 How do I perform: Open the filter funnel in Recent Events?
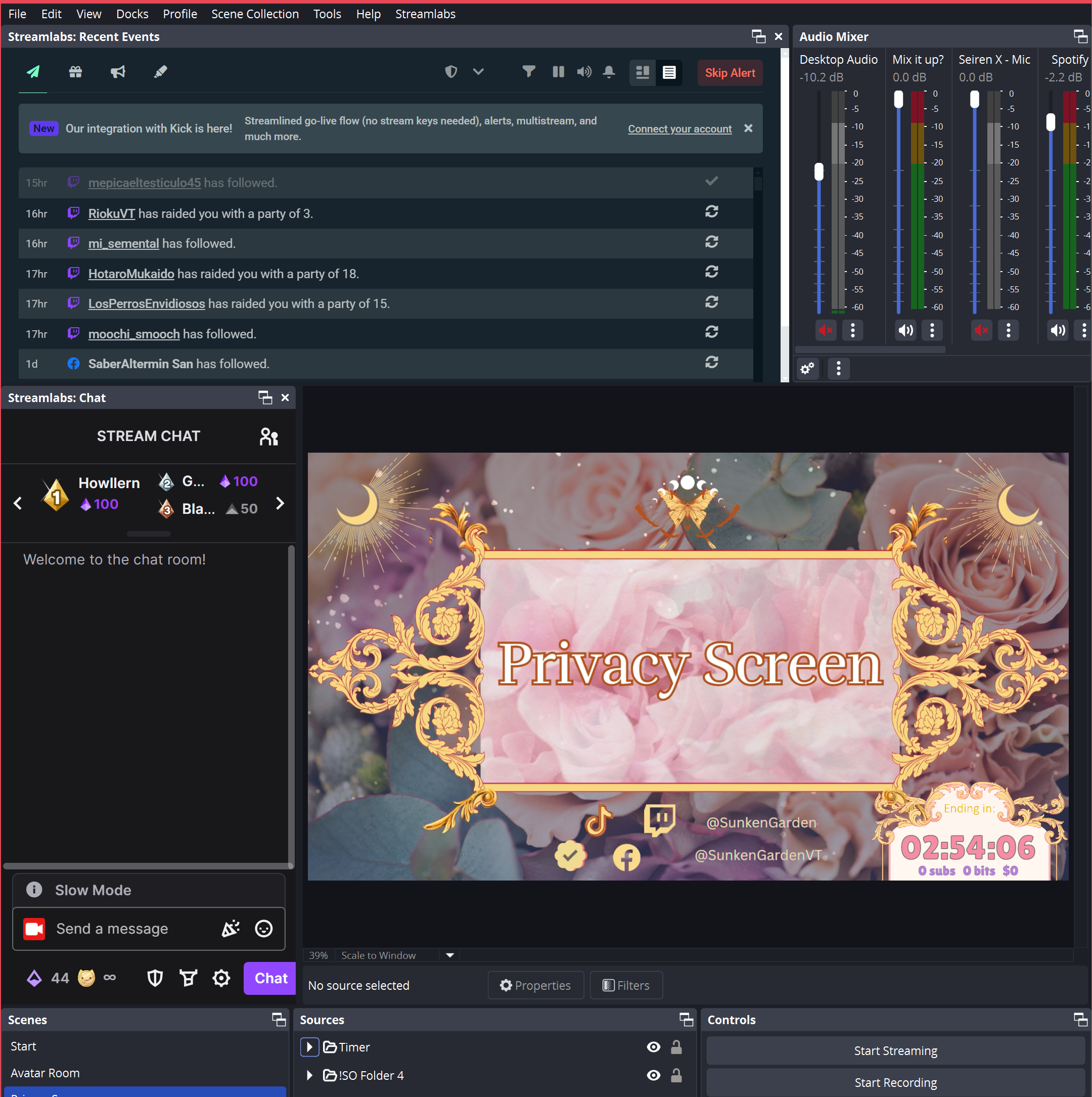[528, 71]
